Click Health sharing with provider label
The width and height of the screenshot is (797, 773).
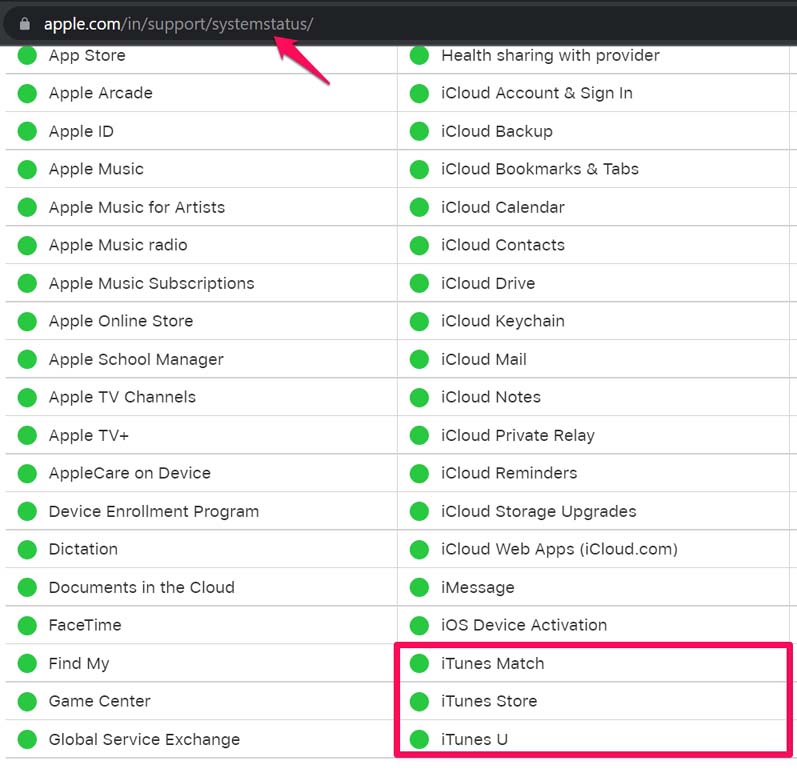coord(550,55)
